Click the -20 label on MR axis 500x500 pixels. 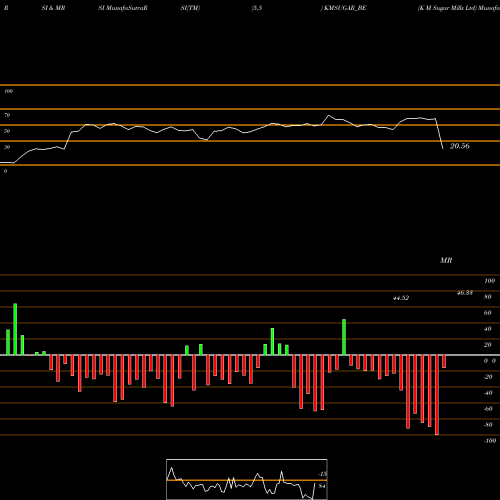(488, 377)
